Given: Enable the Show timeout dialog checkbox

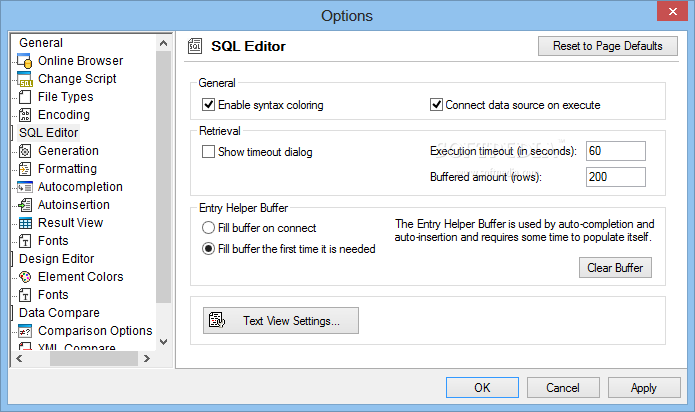Looking at the screenshot, I should (x=208, y=152).
